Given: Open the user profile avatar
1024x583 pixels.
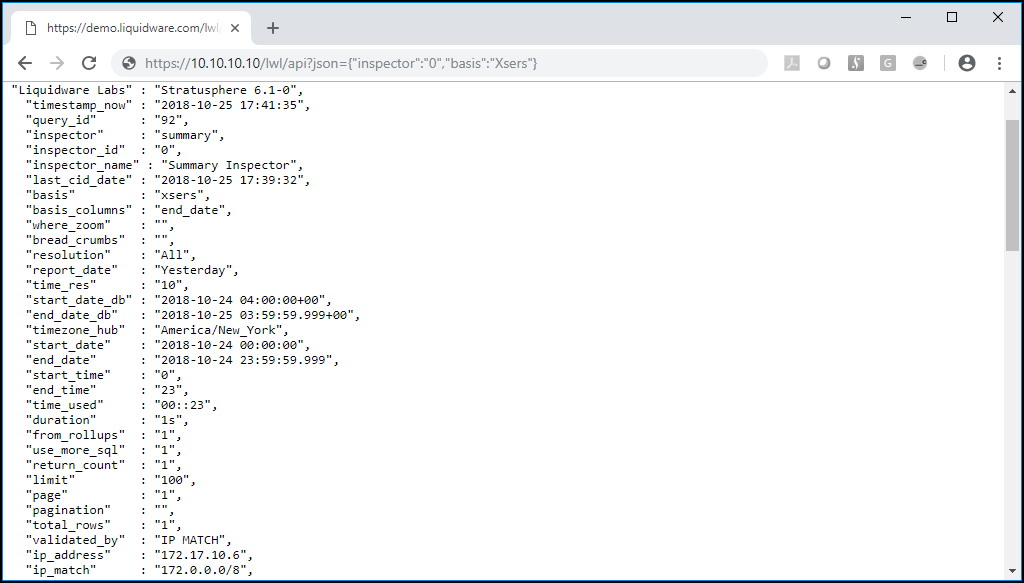Looking at the screenshot, I should (967, 63).
